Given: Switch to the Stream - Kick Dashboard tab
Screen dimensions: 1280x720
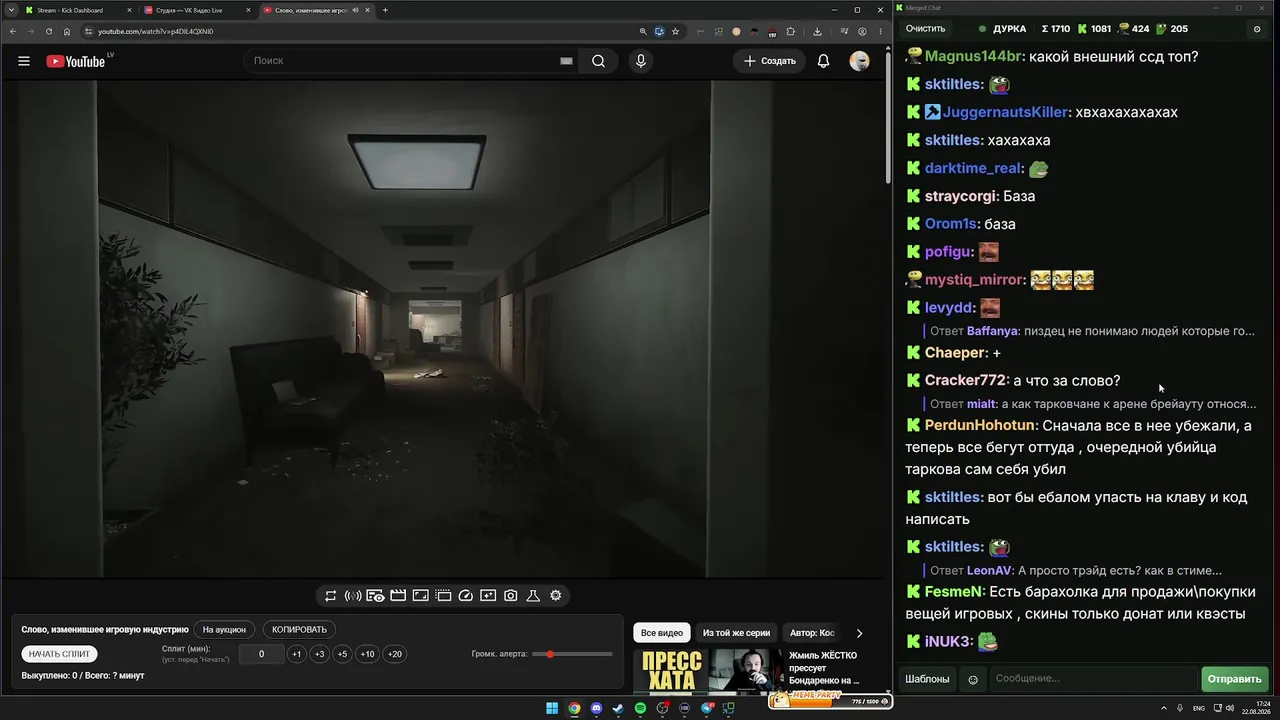Looking at the screenshot, I should tap(78, 10).
